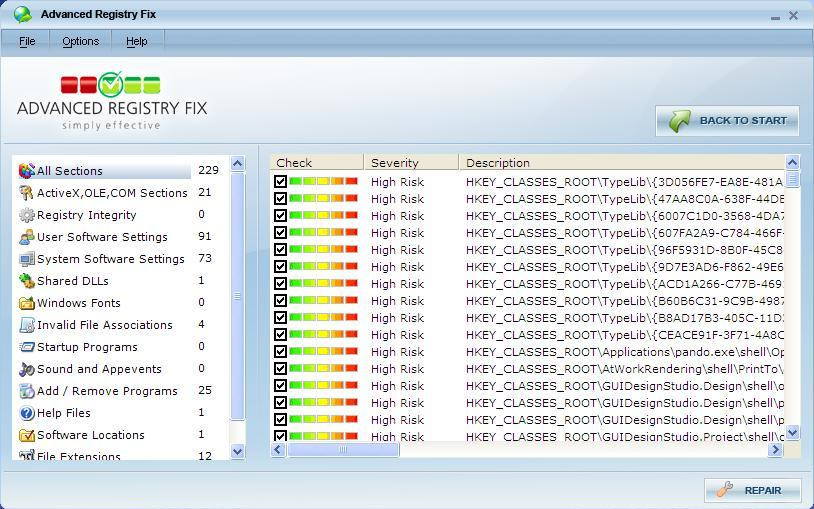
Task: Select Invalid File Associations category
Action: (104, 325)
